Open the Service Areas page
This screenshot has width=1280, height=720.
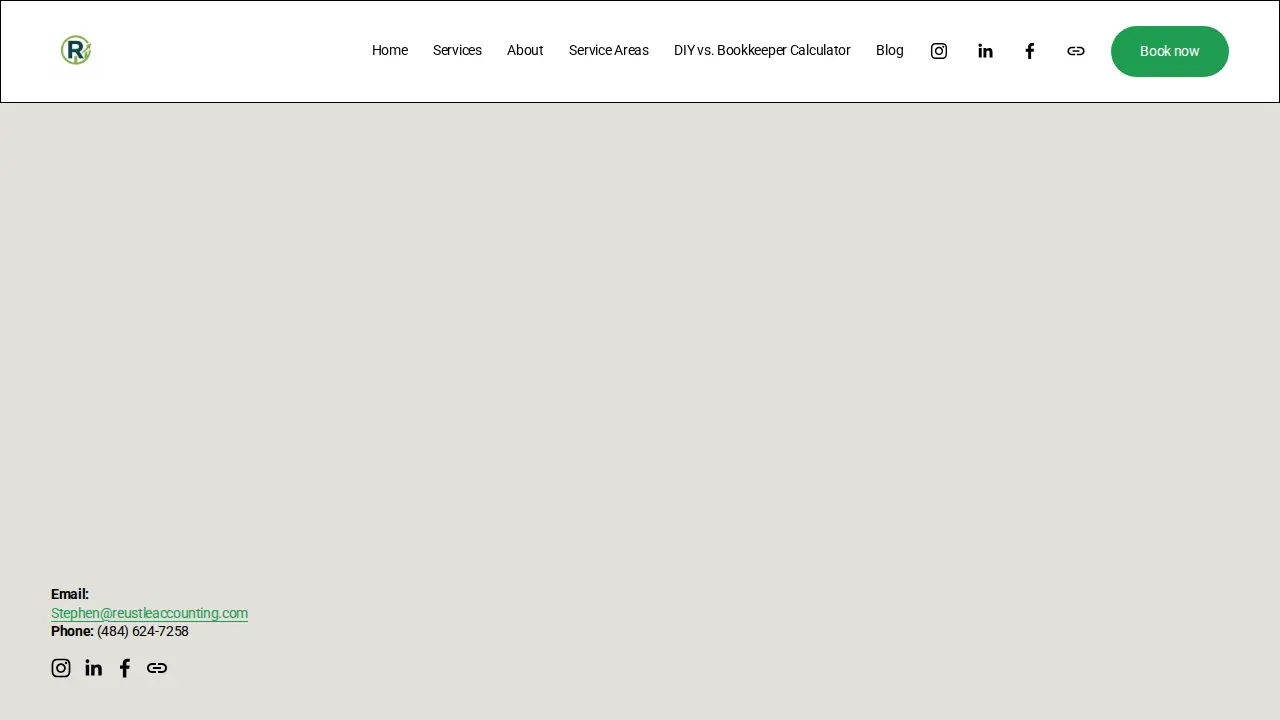click(609, 50)
